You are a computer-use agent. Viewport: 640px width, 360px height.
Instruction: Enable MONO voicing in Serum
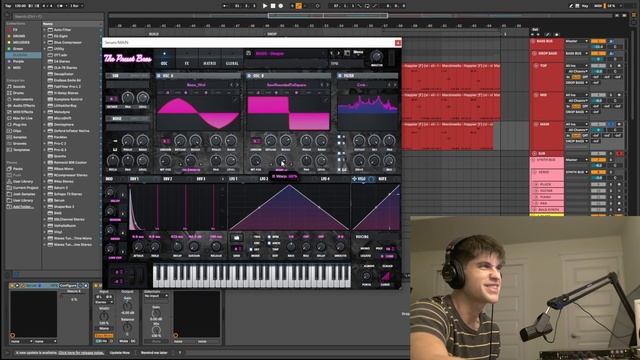(365, 248)
